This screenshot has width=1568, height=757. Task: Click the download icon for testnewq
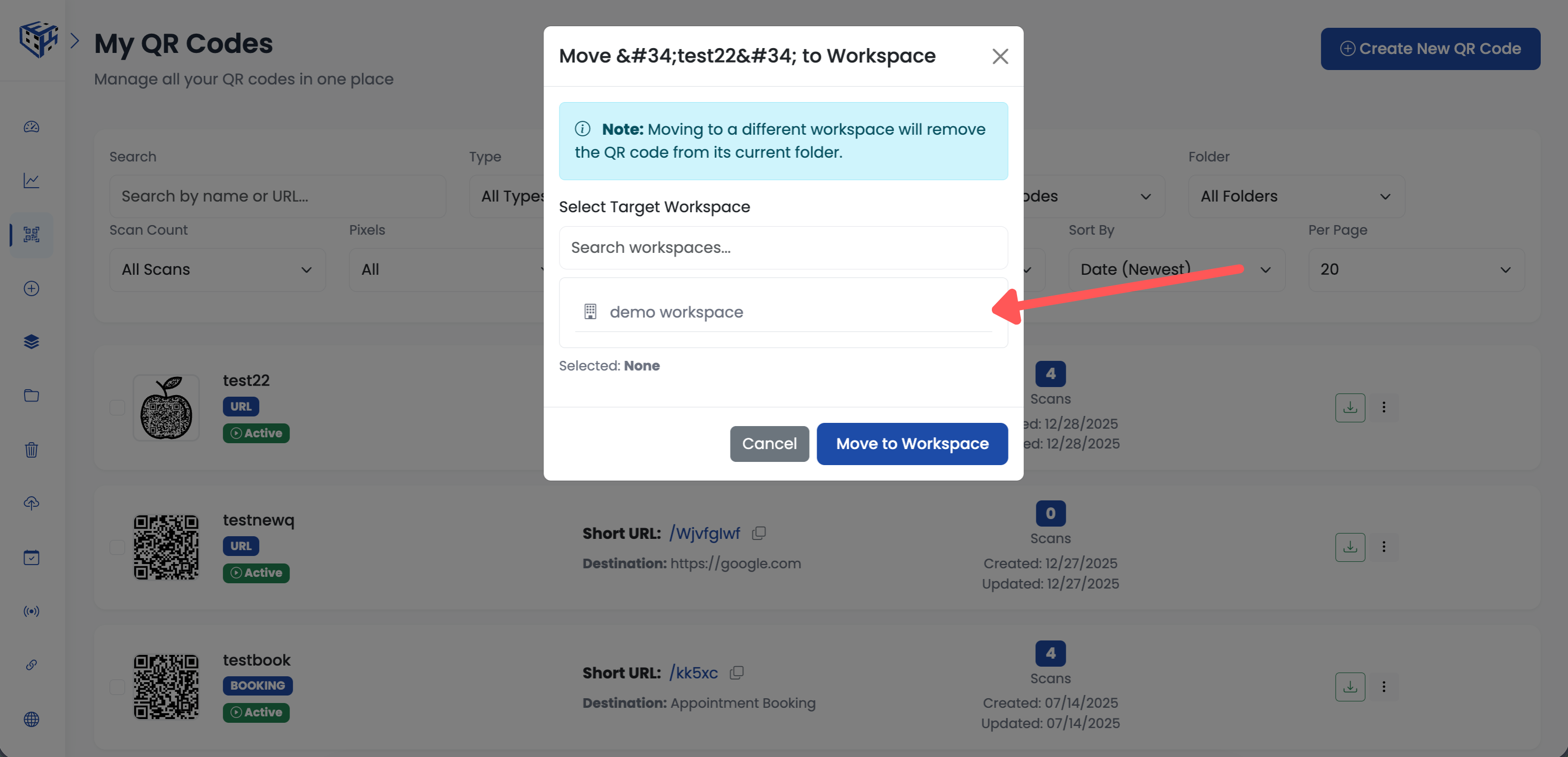[x=1349, y=547]
